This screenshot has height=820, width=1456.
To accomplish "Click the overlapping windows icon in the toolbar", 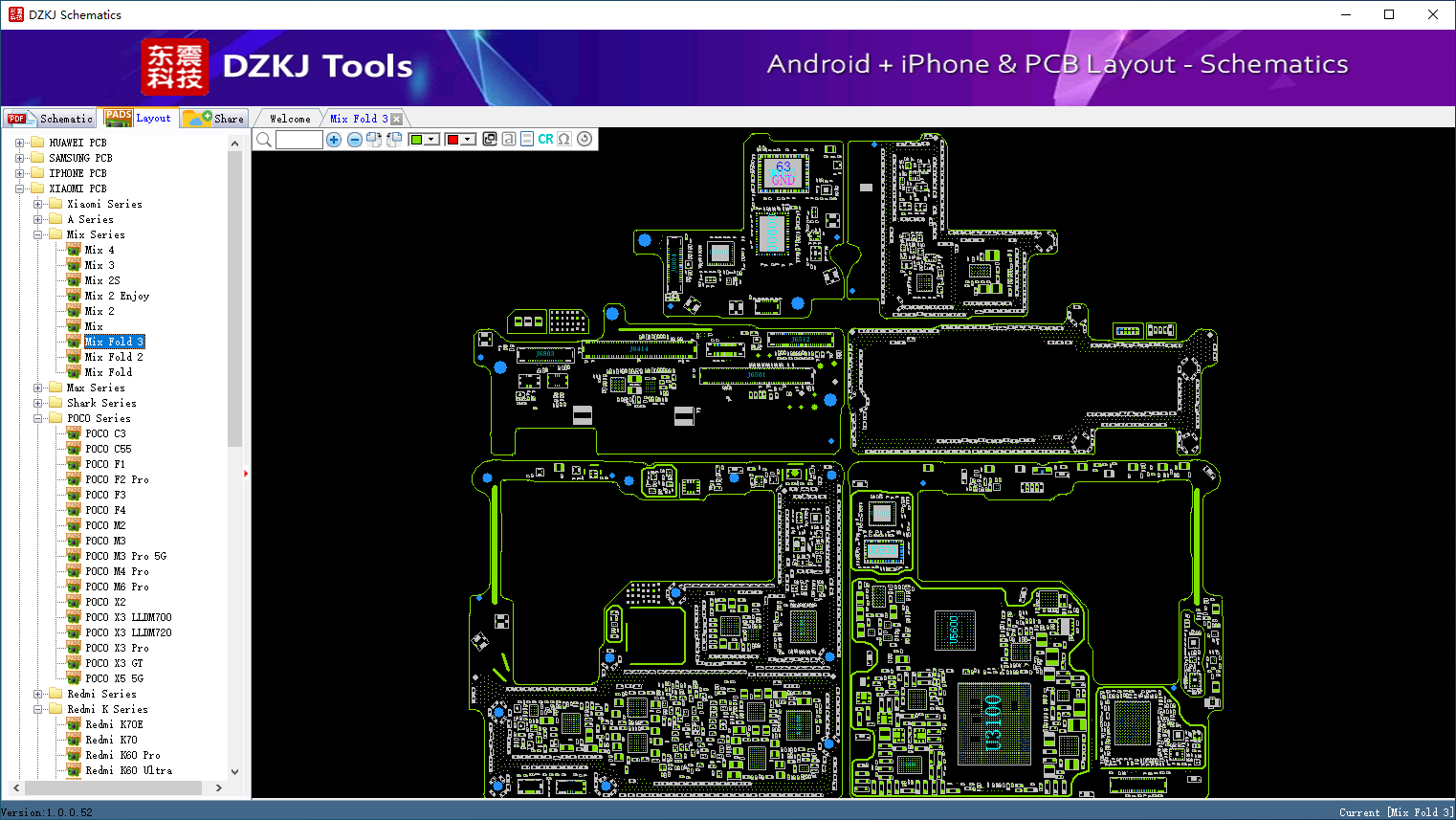I will (490, 139).
